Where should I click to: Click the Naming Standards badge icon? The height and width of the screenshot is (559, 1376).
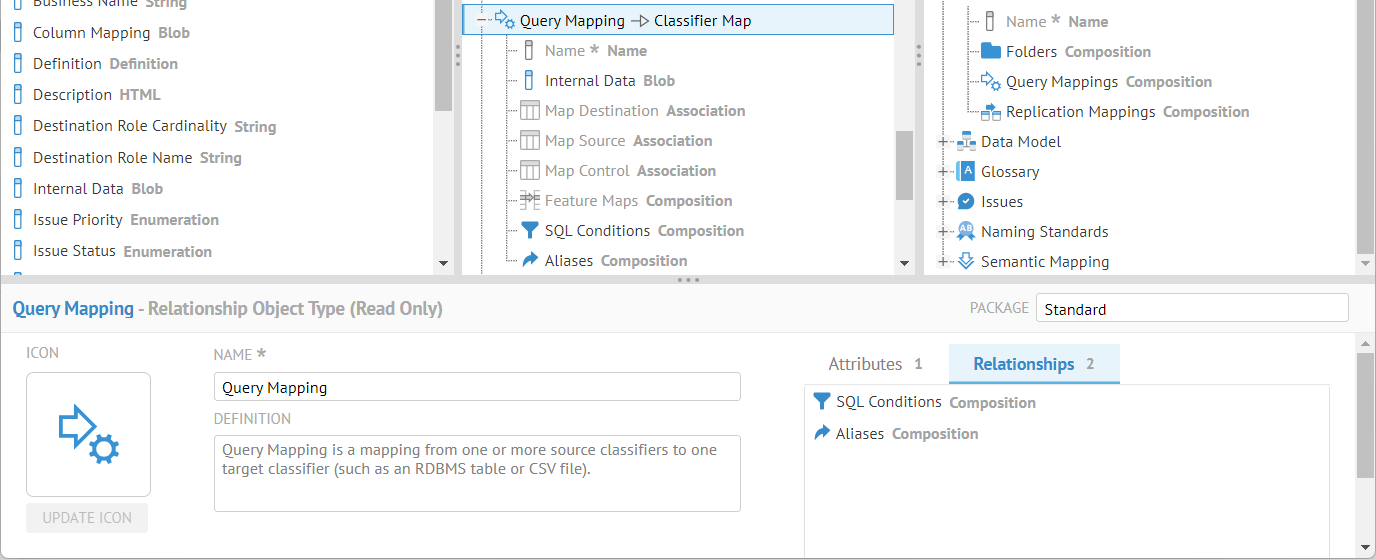click(966, 231)
